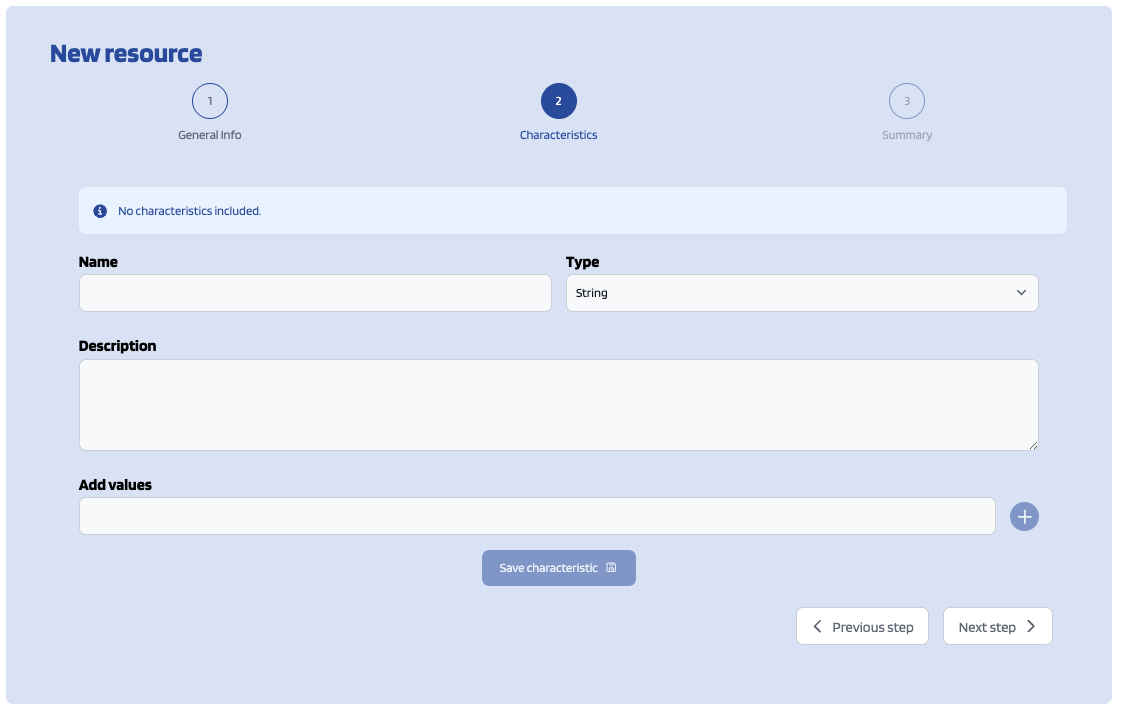Click the right chevron on Next step
Viewport: 1121px width, 712px height.
tap(1031, 627)
